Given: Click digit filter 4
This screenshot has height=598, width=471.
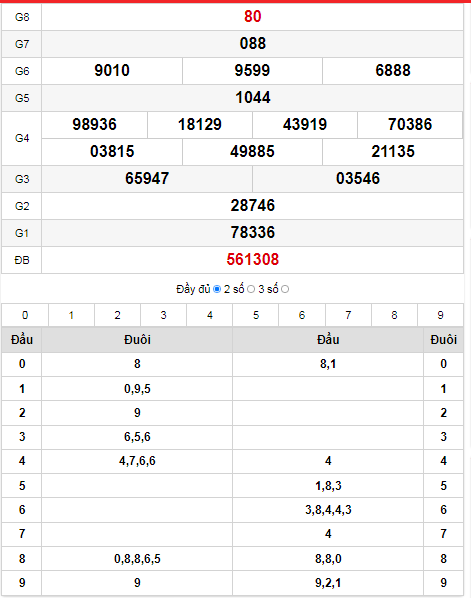Looking at the screenshot, I should (x=210, y=315).
